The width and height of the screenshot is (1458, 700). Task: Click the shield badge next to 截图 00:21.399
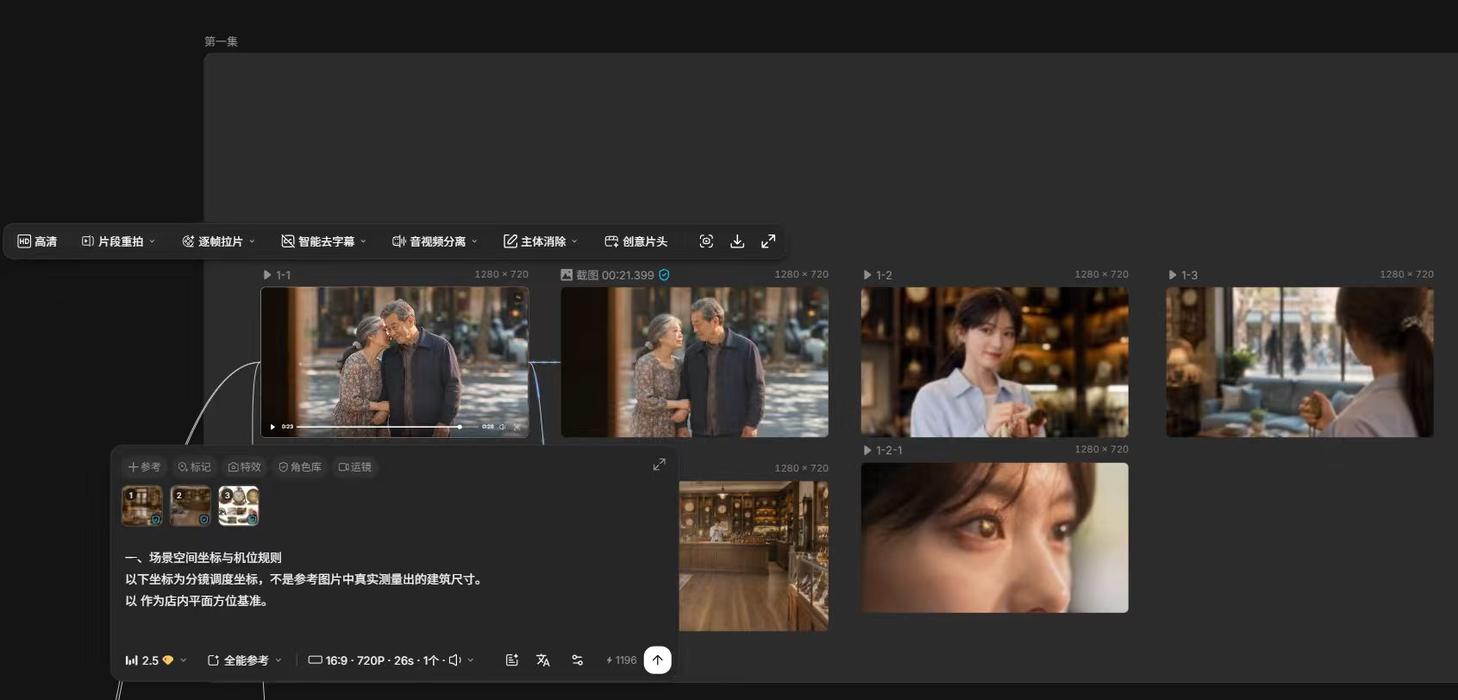pos(664,275)
